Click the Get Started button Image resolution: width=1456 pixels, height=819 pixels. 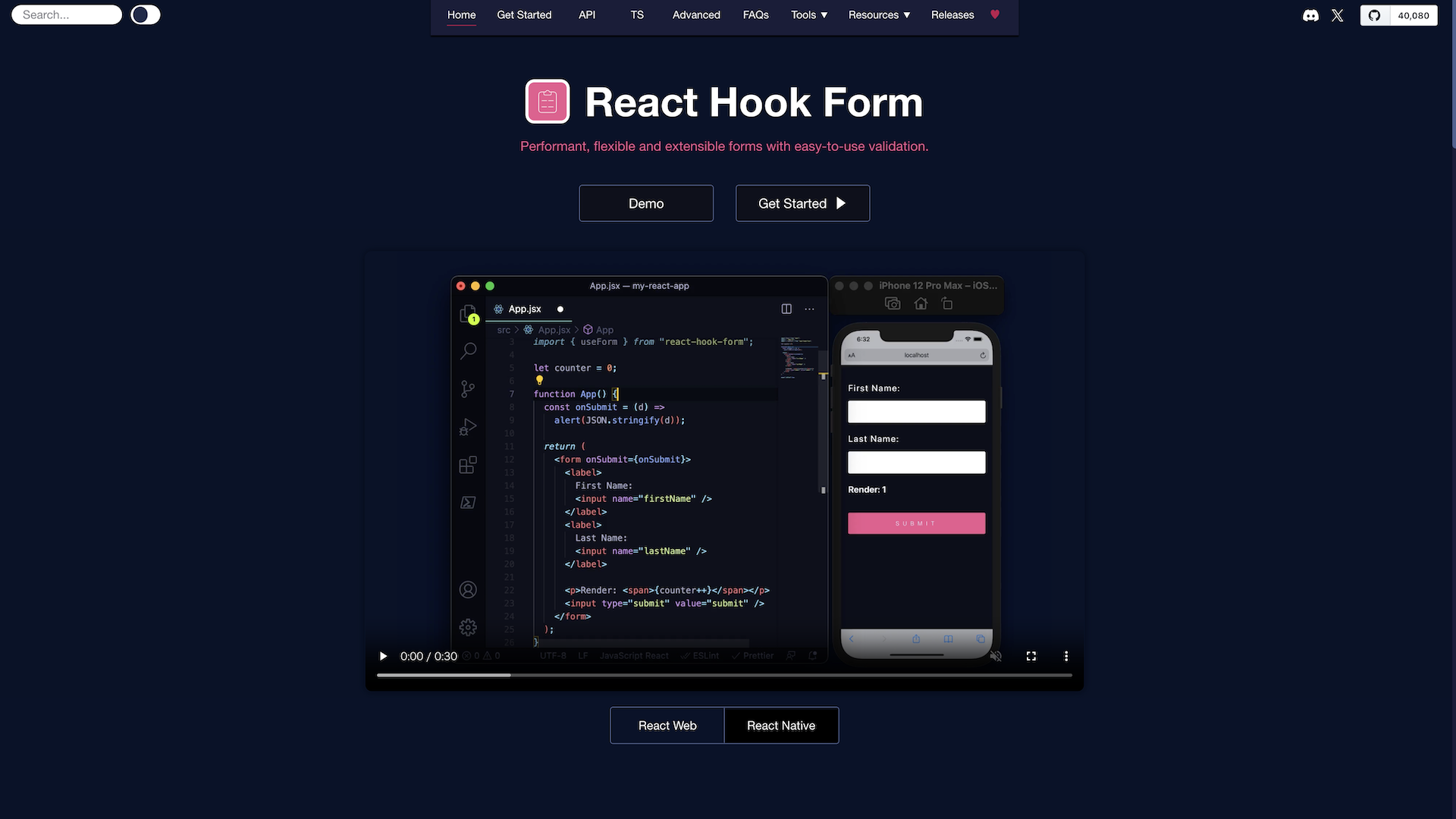[x=802, y=203]
